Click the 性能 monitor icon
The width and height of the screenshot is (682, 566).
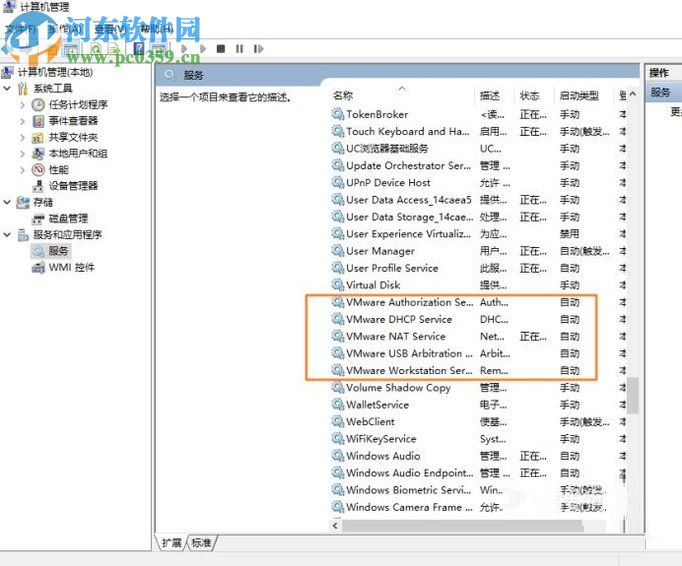pos(38,170)
